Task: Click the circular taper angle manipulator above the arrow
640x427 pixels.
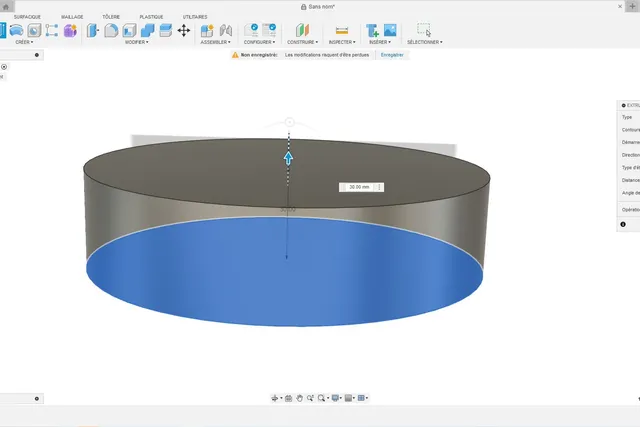Action: [x=289, y=122]
